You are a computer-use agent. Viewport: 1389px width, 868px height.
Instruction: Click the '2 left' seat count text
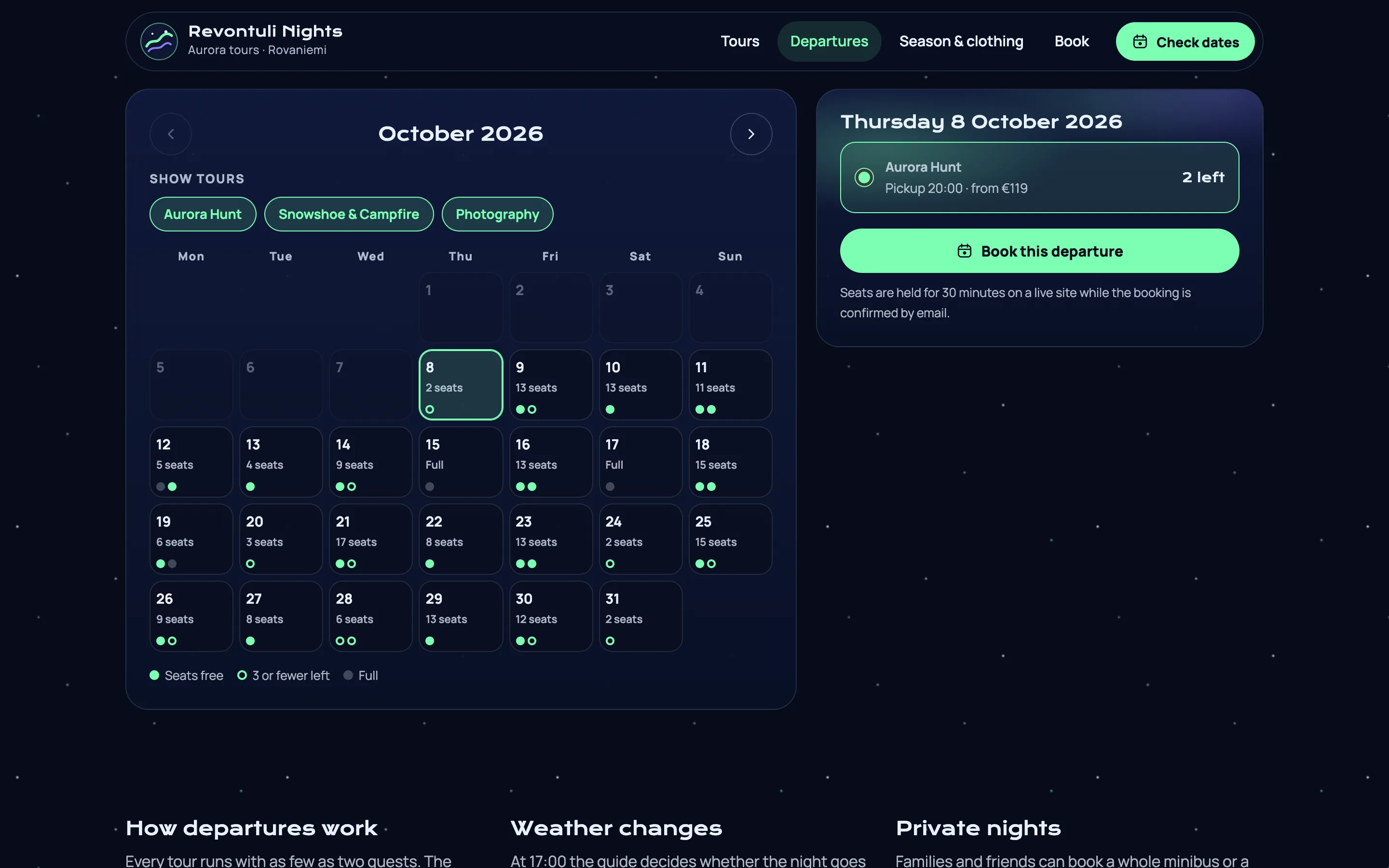[1203, 177]
